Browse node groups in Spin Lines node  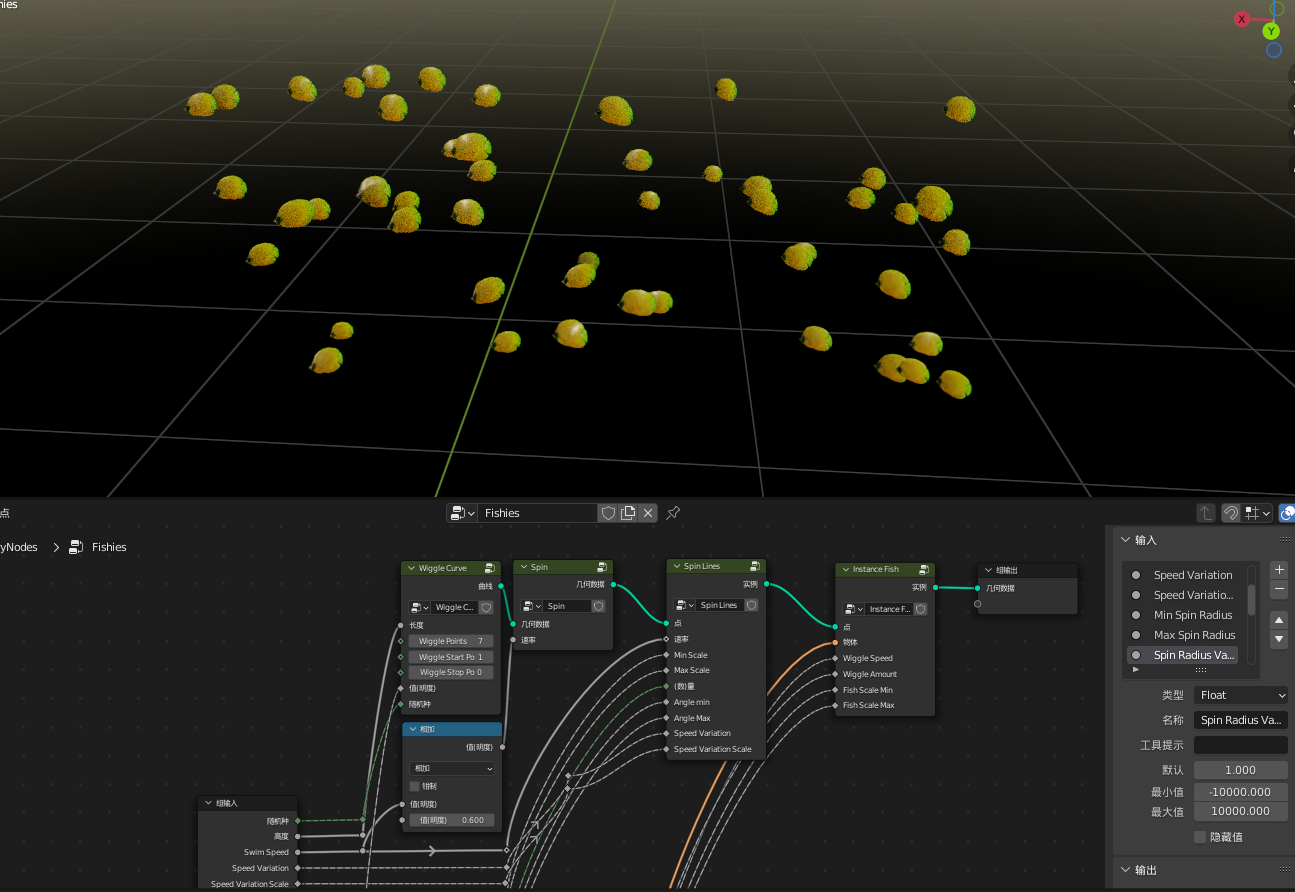tap(684, 605)
